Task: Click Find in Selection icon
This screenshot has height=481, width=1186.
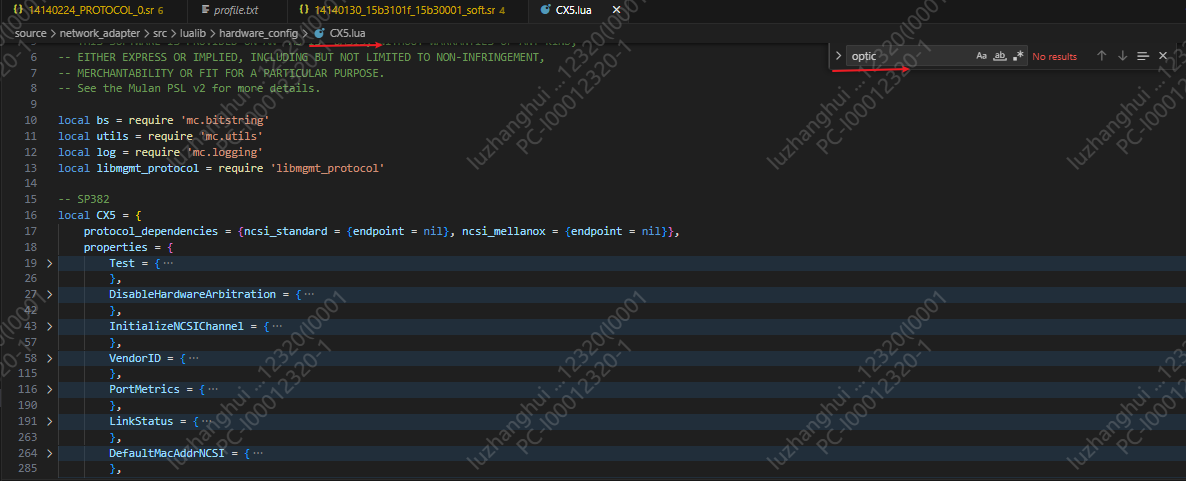Action: point(1143,56)
